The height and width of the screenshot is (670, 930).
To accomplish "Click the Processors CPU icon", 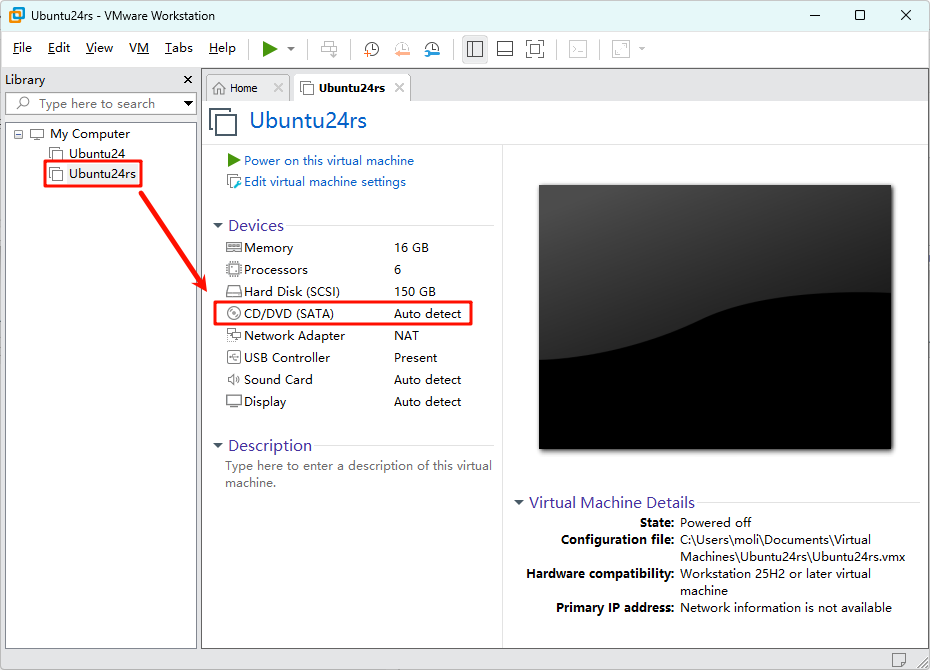I will click(x=234, y=269).
